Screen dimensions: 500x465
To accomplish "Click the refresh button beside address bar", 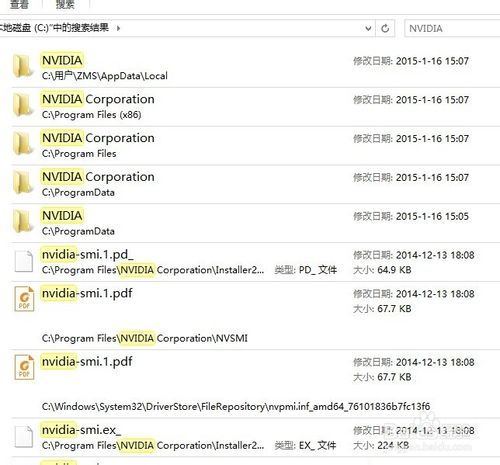I will point(385,28).
